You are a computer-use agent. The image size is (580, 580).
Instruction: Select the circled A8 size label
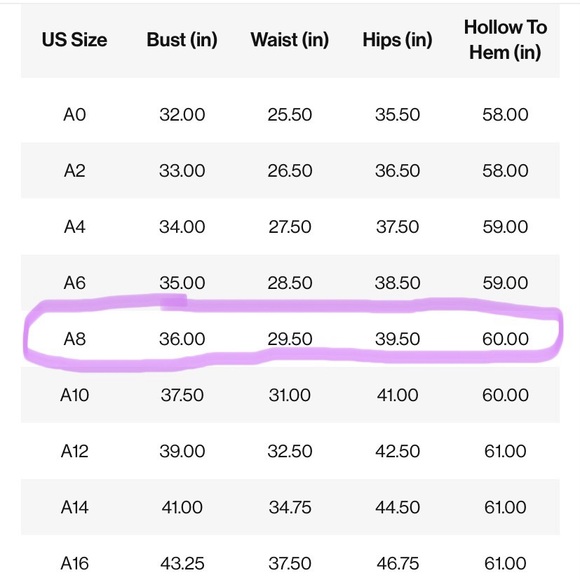(74, 339)
